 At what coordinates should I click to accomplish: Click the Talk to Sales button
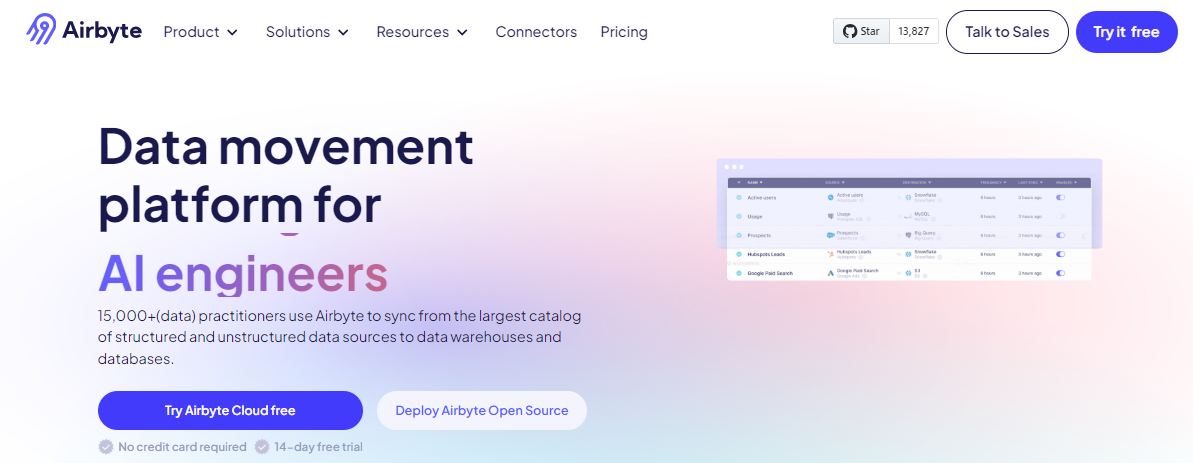tap(1007, 32)
